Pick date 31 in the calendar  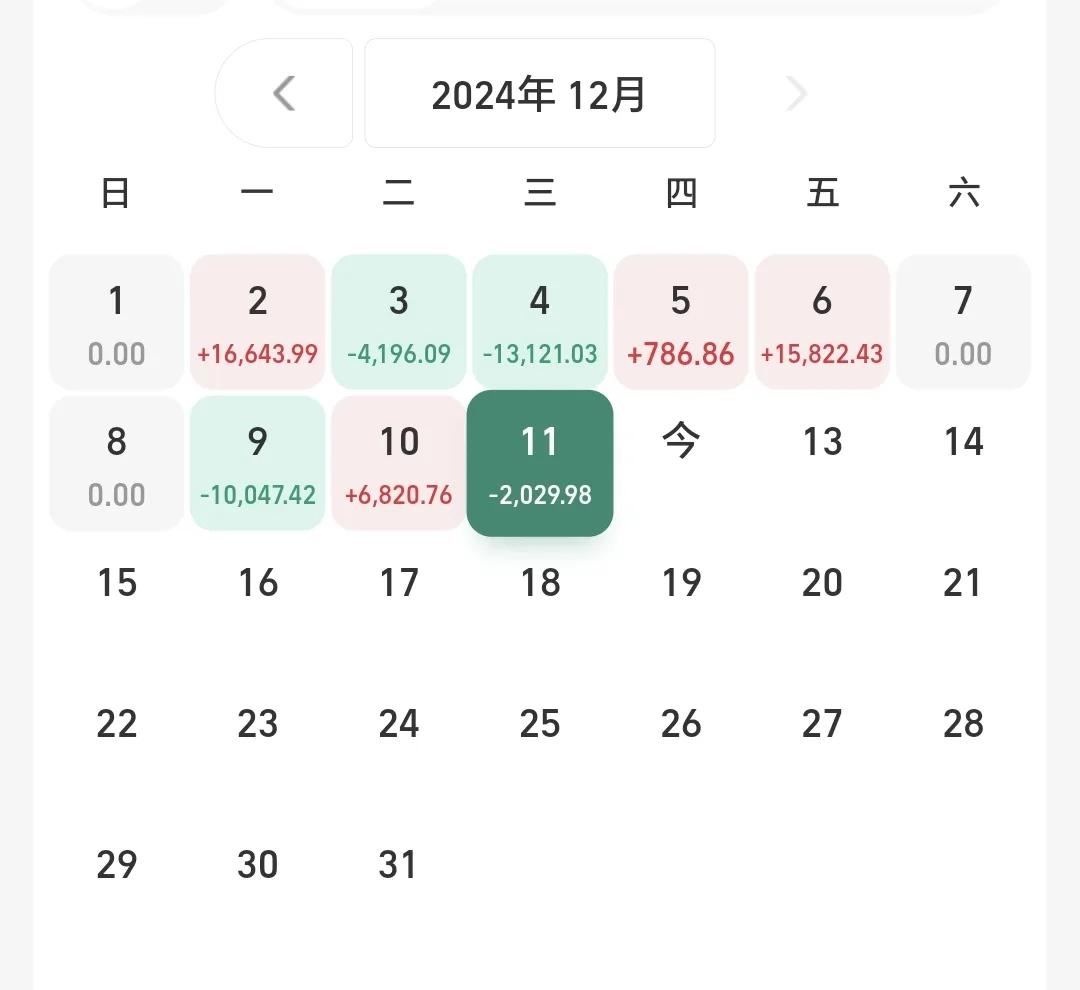pos(398,865)
